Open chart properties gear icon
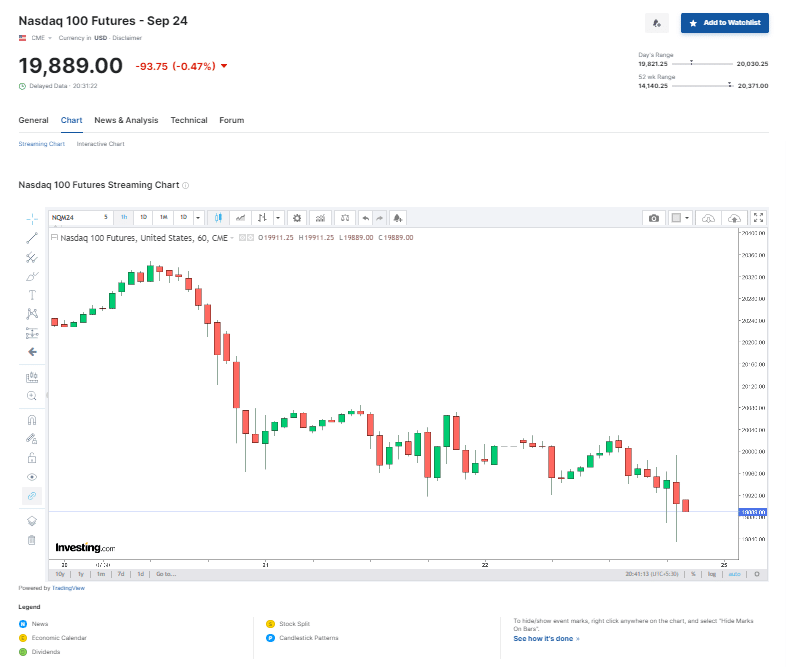786x667 pixels. 297,218
